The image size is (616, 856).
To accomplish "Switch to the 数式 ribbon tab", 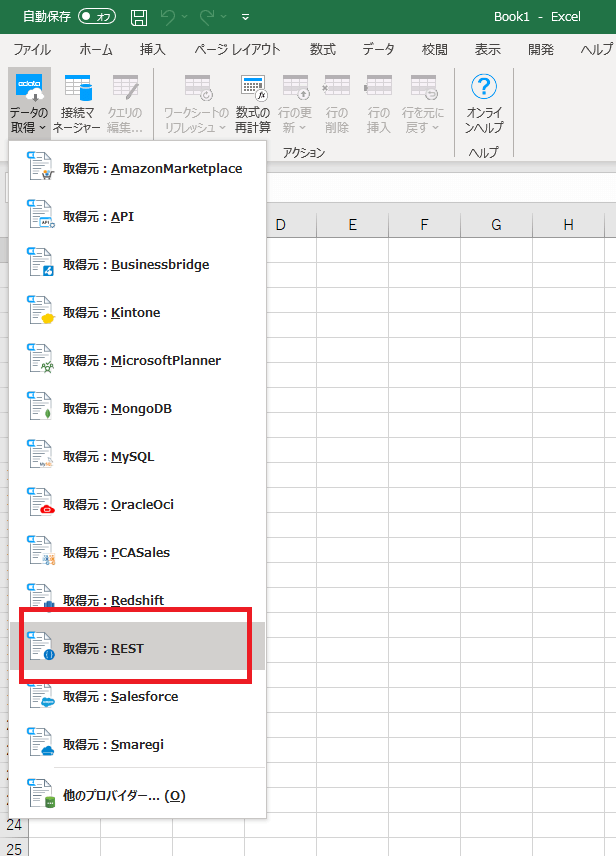I will pos(323,50).
